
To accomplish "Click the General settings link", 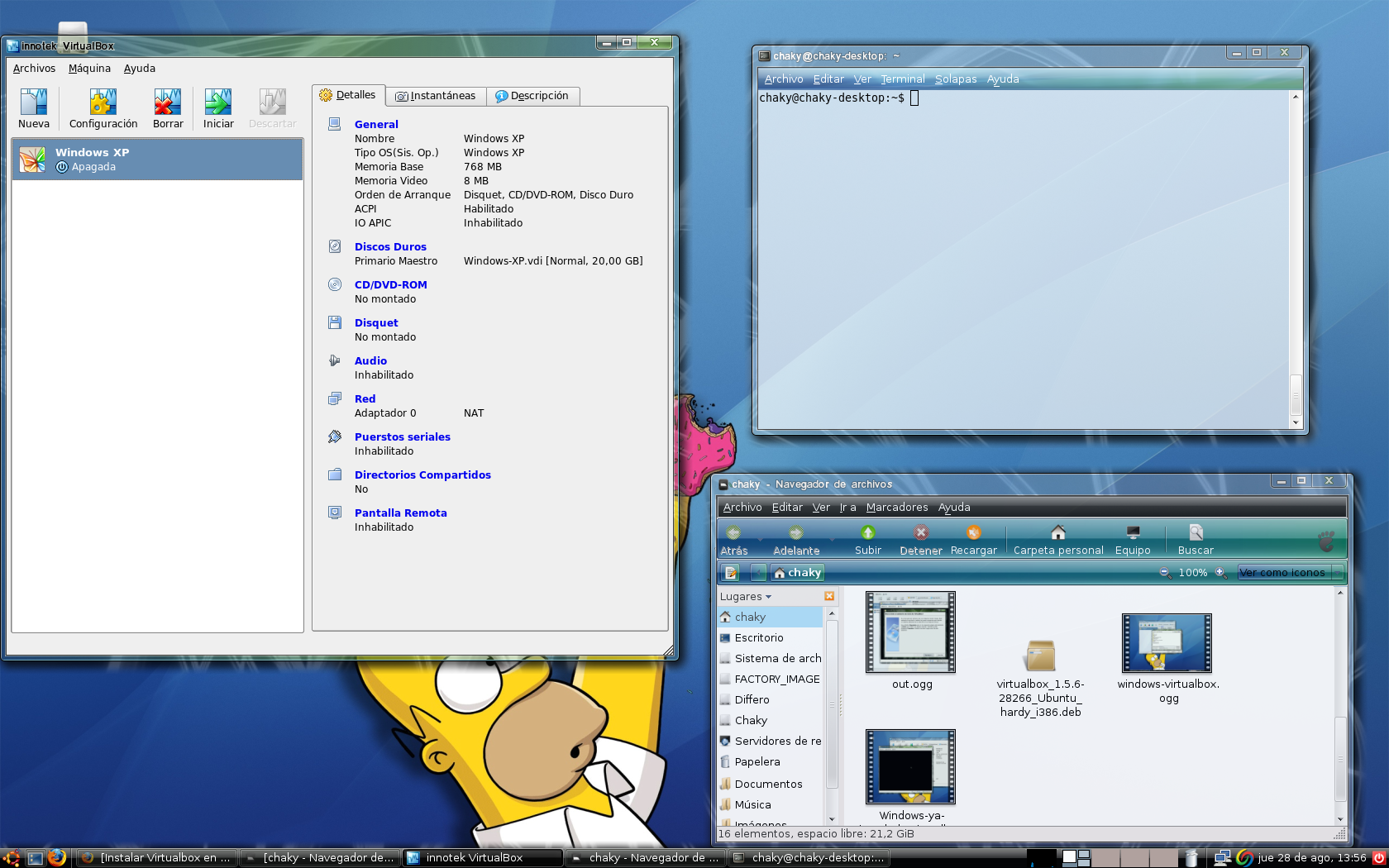I will point(376,125).
